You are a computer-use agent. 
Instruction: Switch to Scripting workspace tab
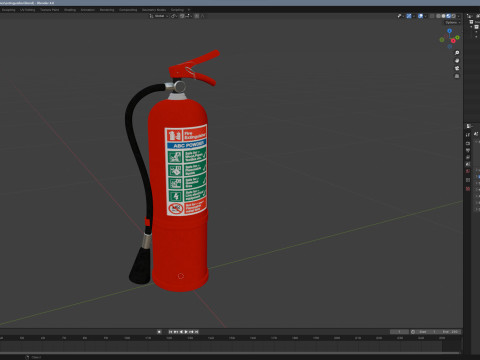tap(177, 10)
